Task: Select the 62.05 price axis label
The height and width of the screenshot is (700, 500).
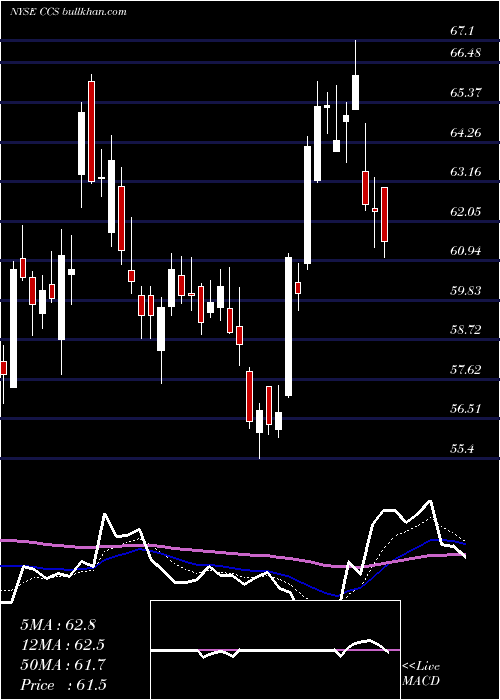Action: click(465, 212)
